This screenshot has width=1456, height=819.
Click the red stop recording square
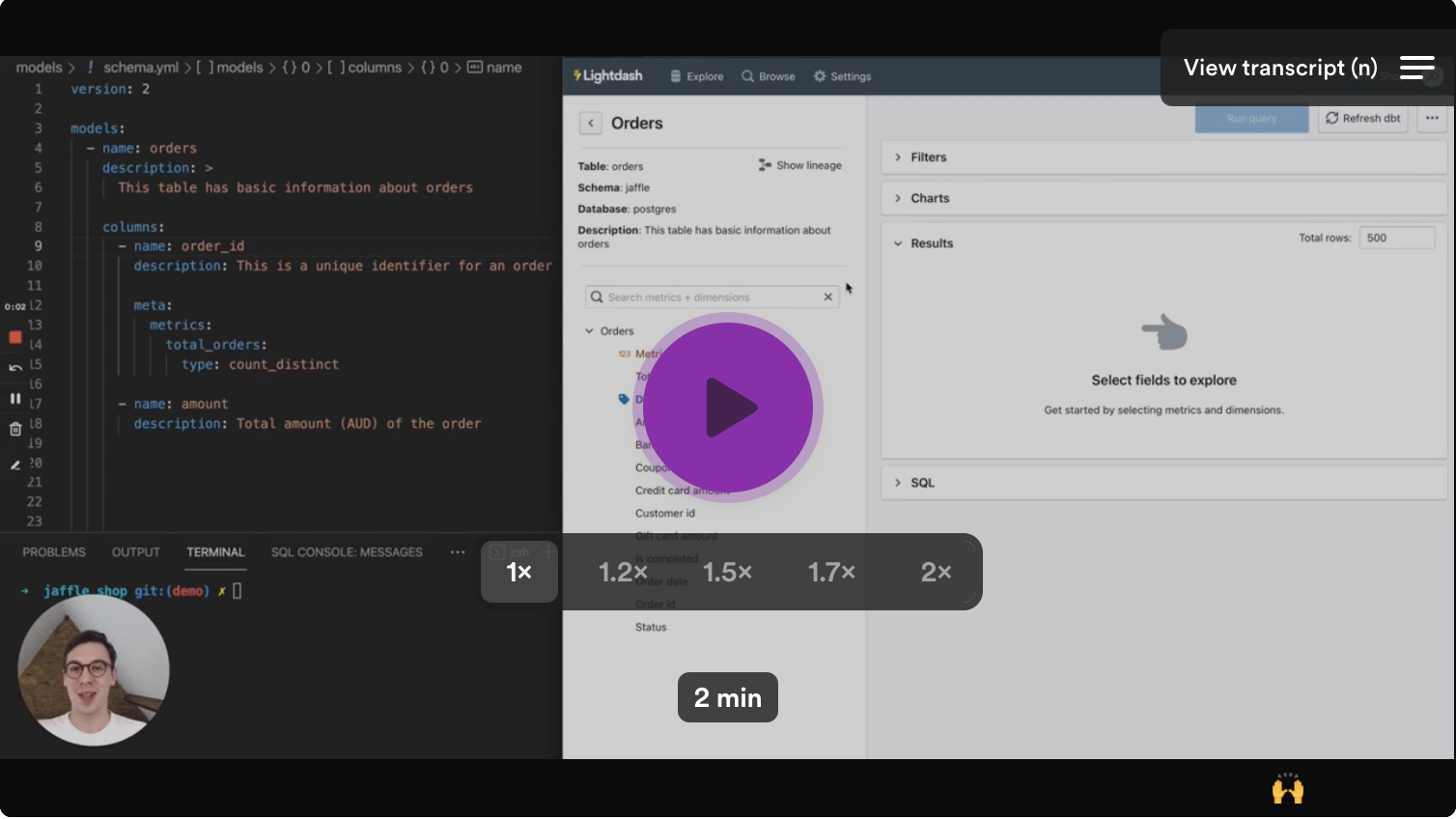point(15,337)
